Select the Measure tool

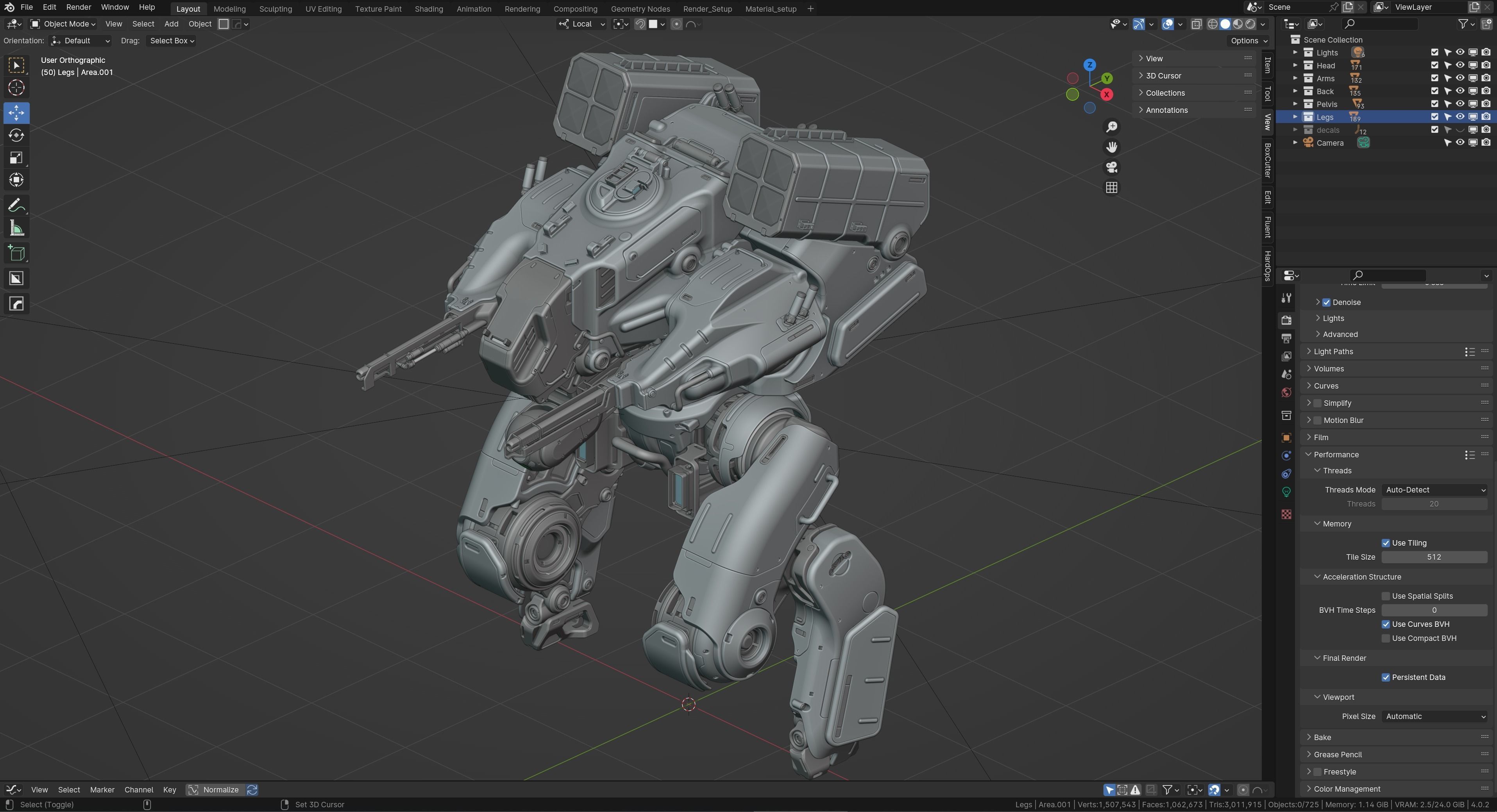(x=16, y=228)
